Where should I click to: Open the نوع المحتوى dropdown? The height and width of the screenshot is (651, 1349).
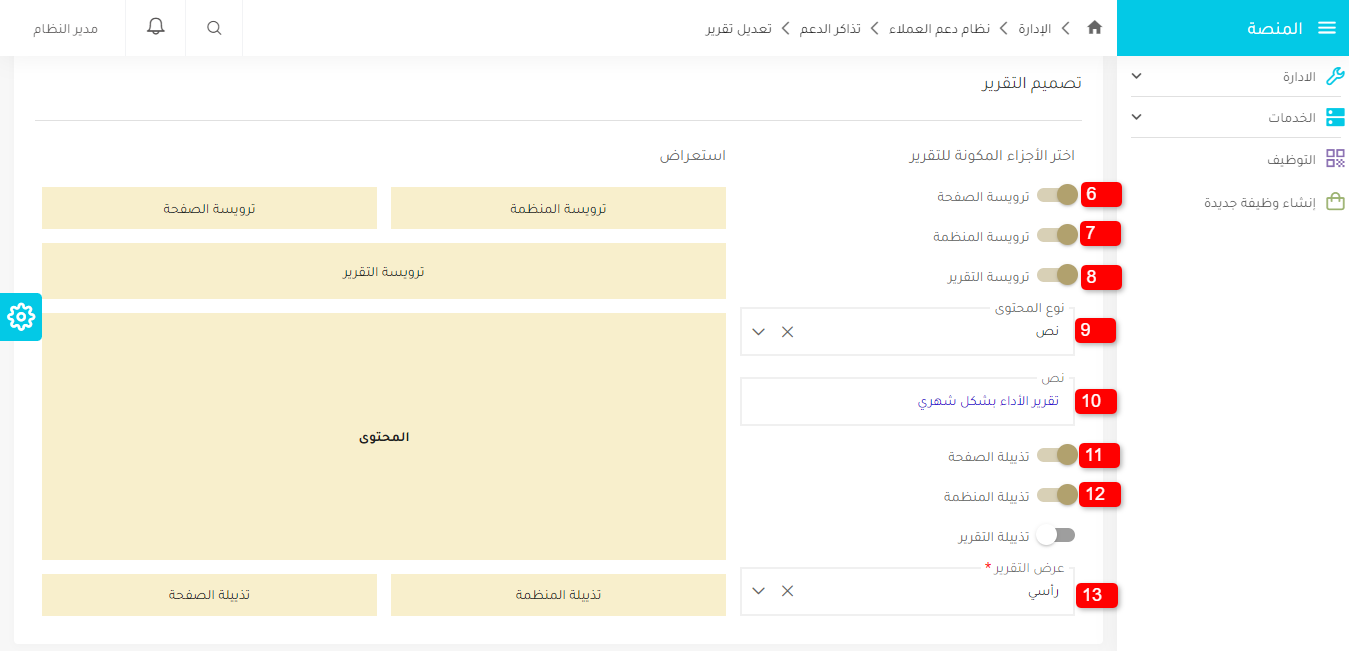pyautogui.click(x=758, y=331)
